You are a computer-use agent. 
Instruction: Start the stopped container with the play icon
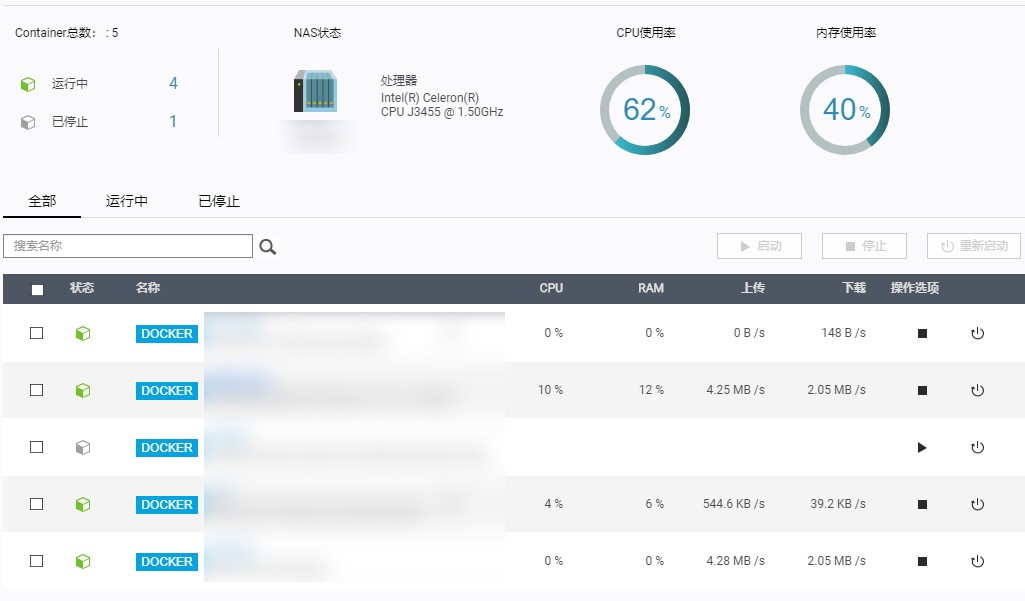click(x=922, y=448)
